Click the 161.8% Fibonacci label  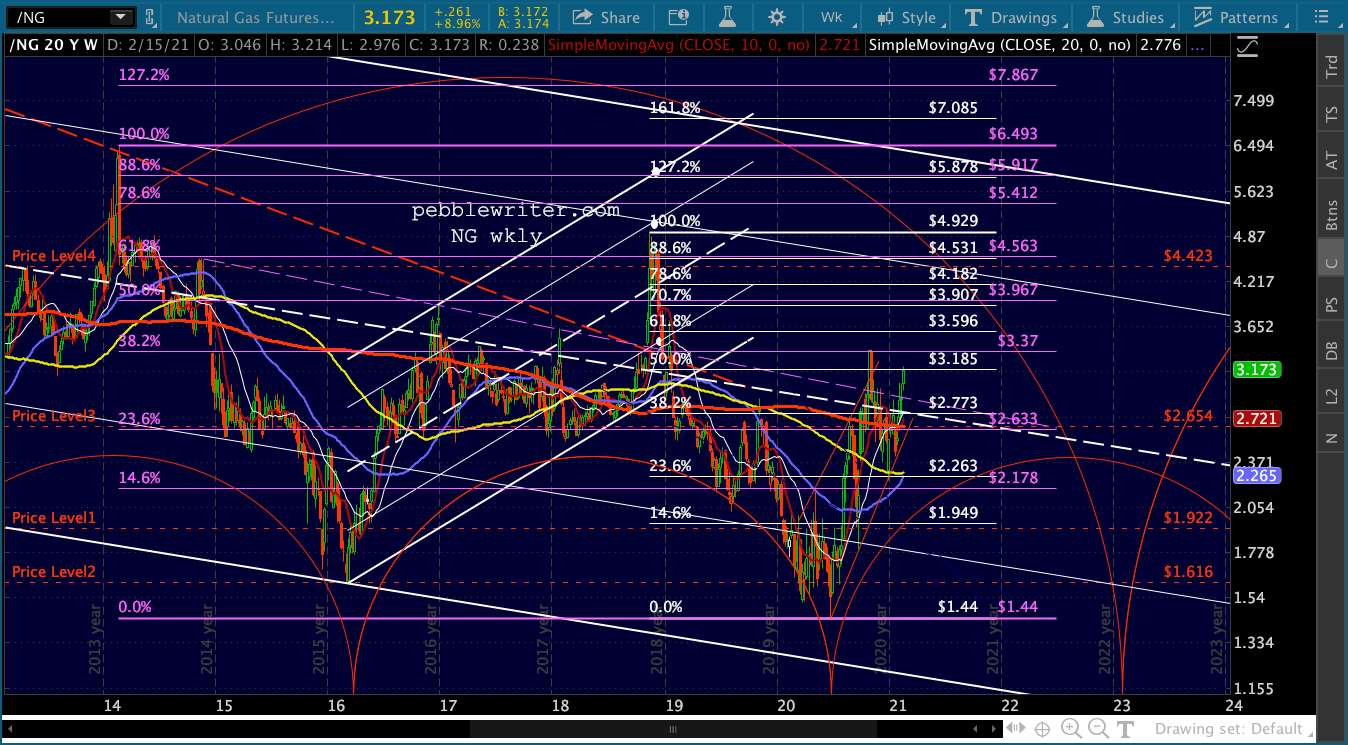(x=675, y=108)
